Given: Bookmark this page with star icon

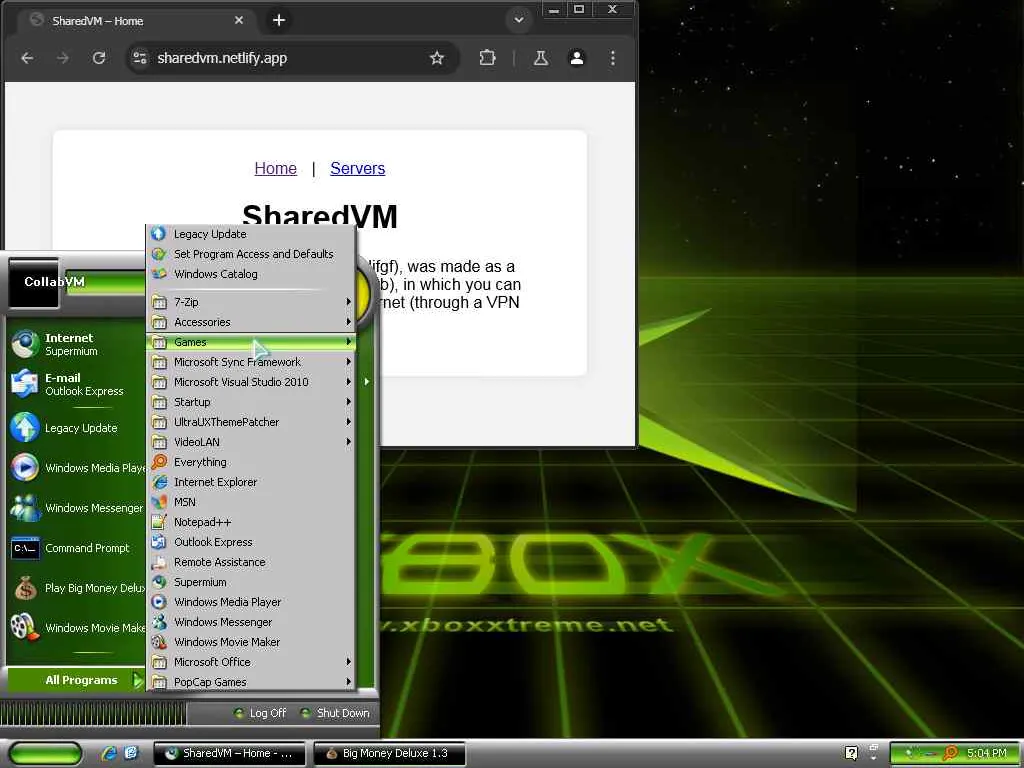Looking at the screenshot, I should click(x=437, y=58).
